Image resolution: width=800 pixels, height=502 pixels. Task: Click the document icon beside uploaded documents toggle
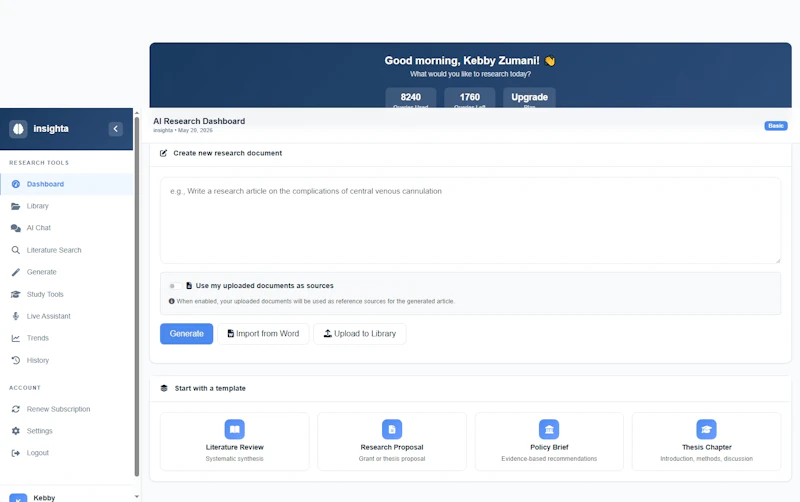coord(189,286)
